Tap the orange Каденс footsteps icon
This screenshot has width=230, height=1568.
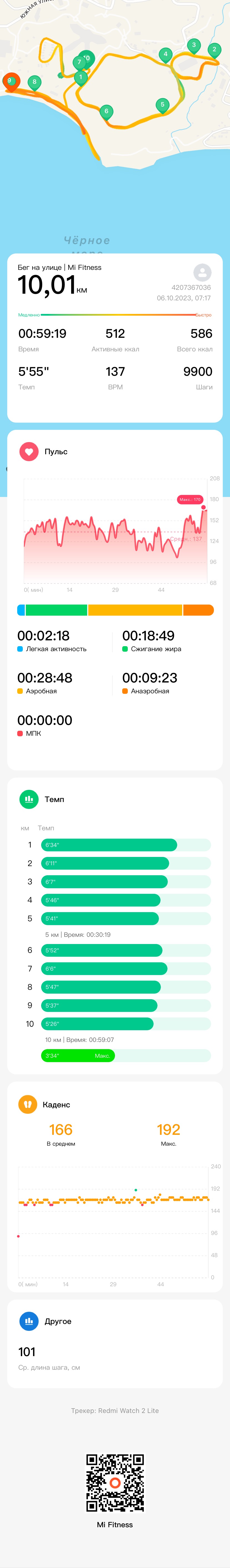pyautogui.click(x=27, y=1104)
